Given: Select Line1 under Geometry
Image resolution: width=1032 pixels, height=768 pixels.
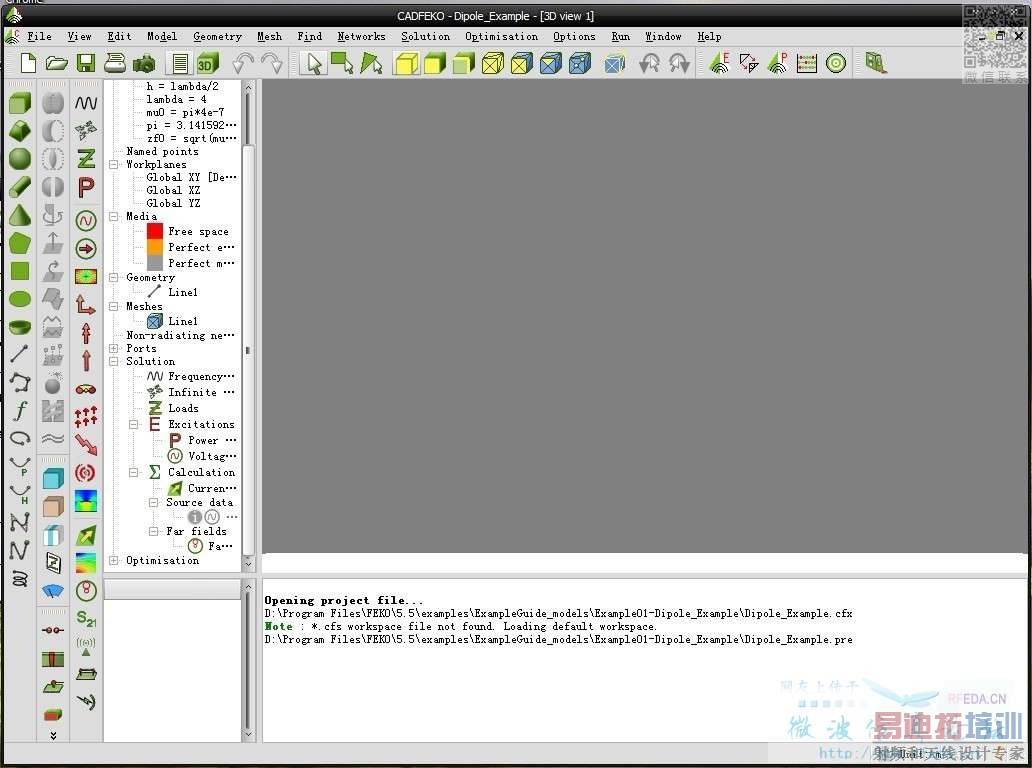Looking at the screenshot, I should (x=183, y=292).
